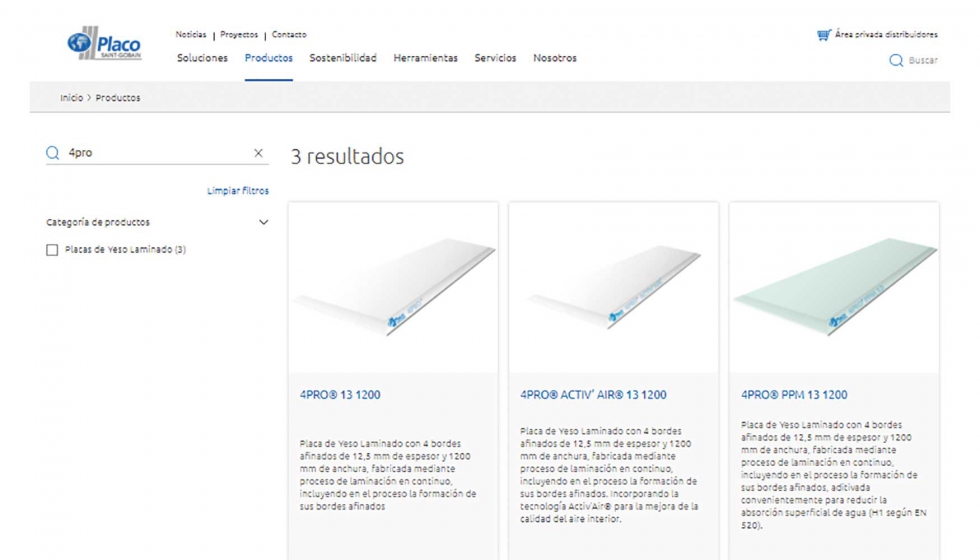Click in the 4pro search field
This screenshot has height=560, width=980.
(x=155, y=153)
